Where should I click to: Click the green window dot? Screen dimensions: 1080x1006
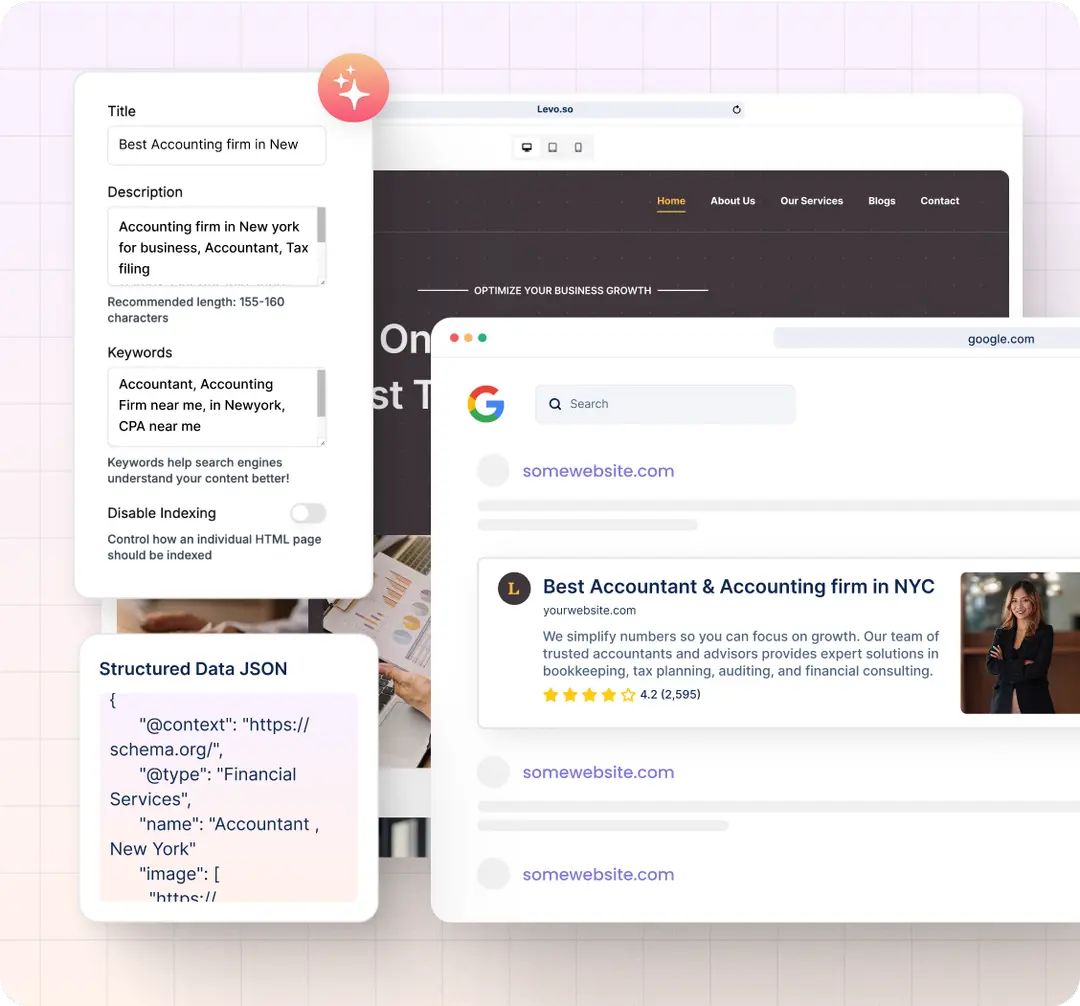[x=482, y=337]
